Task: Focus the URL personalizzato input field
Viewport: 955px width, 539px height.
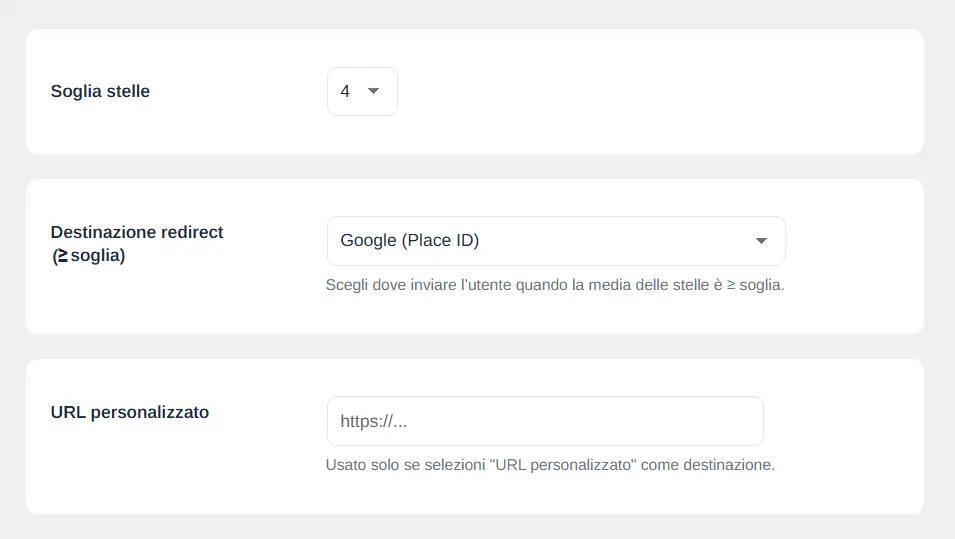Action: [545, 421]
